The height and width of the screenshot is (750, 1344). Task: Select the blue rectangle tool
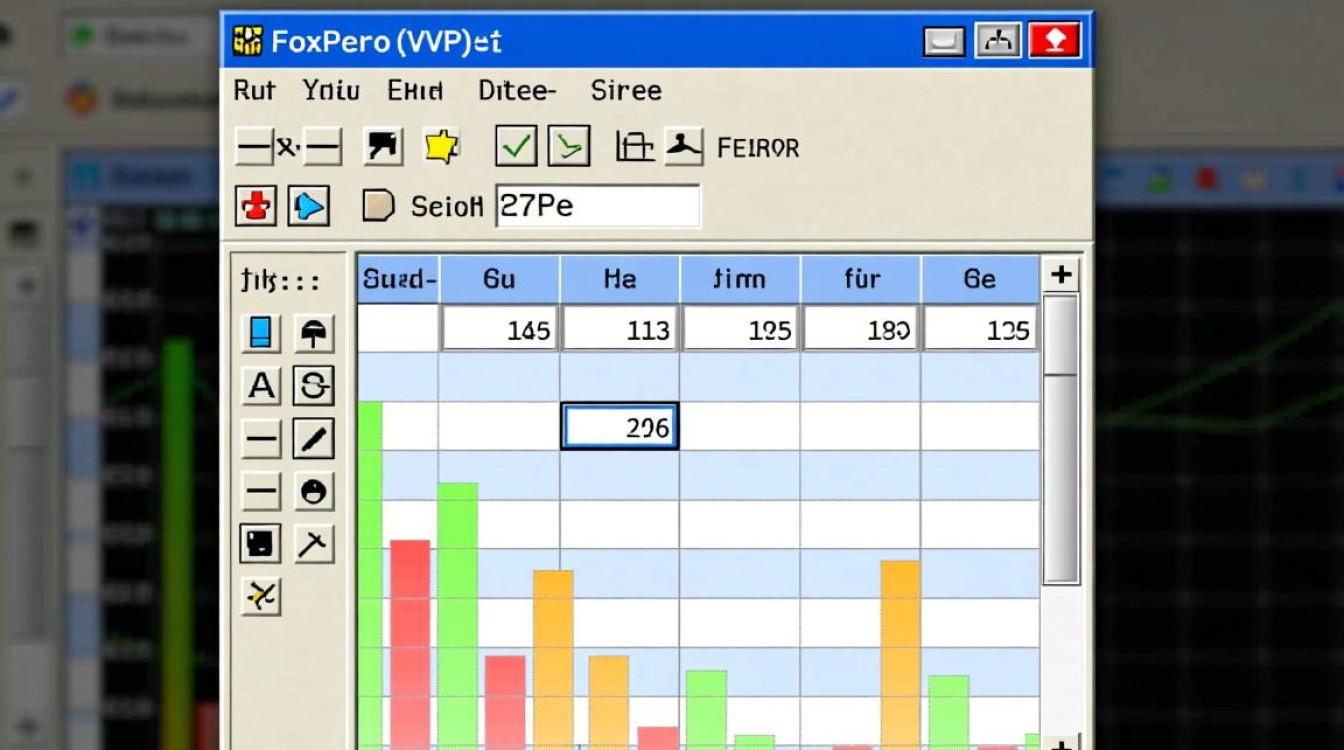coord(261,334)
